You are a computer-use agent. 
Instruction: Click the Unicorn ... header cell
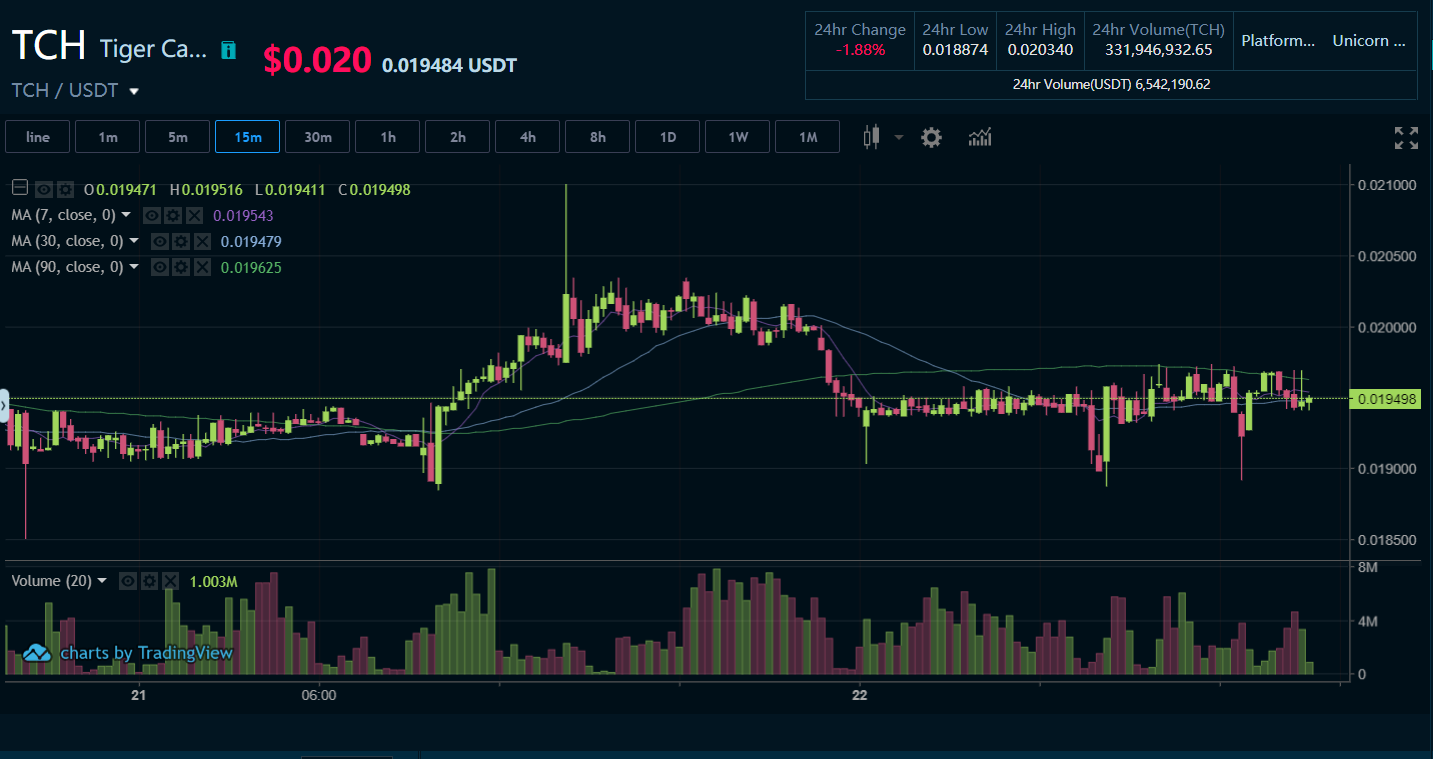coord(1370,41)
